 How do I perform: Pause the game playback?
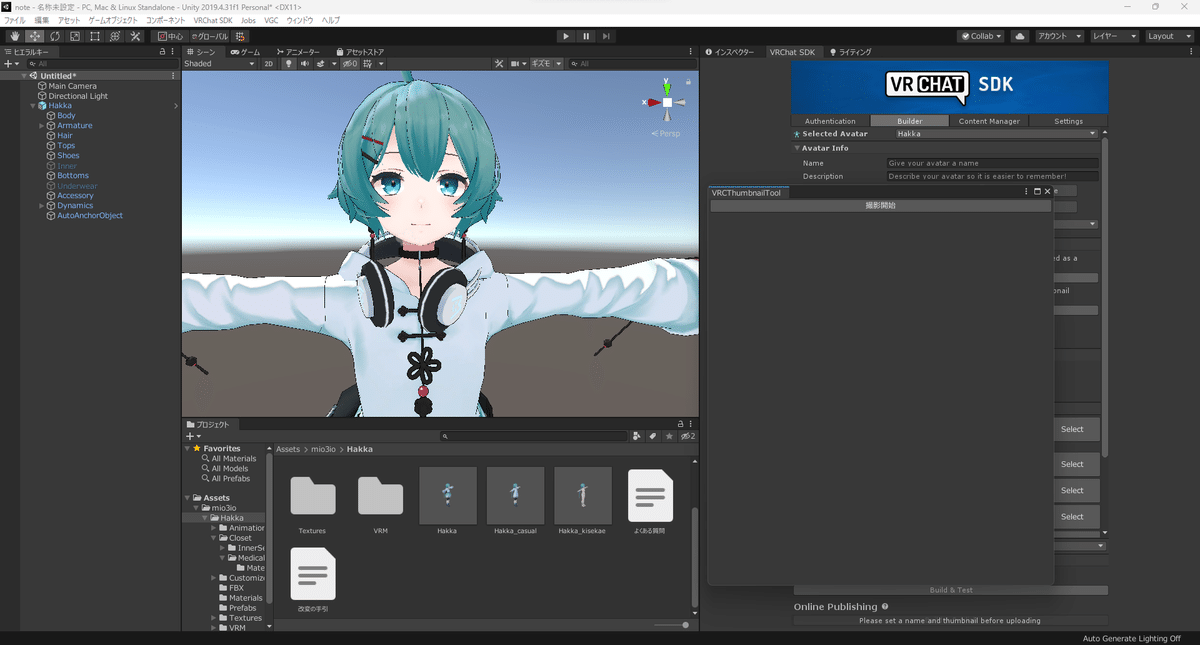(586, 36)
